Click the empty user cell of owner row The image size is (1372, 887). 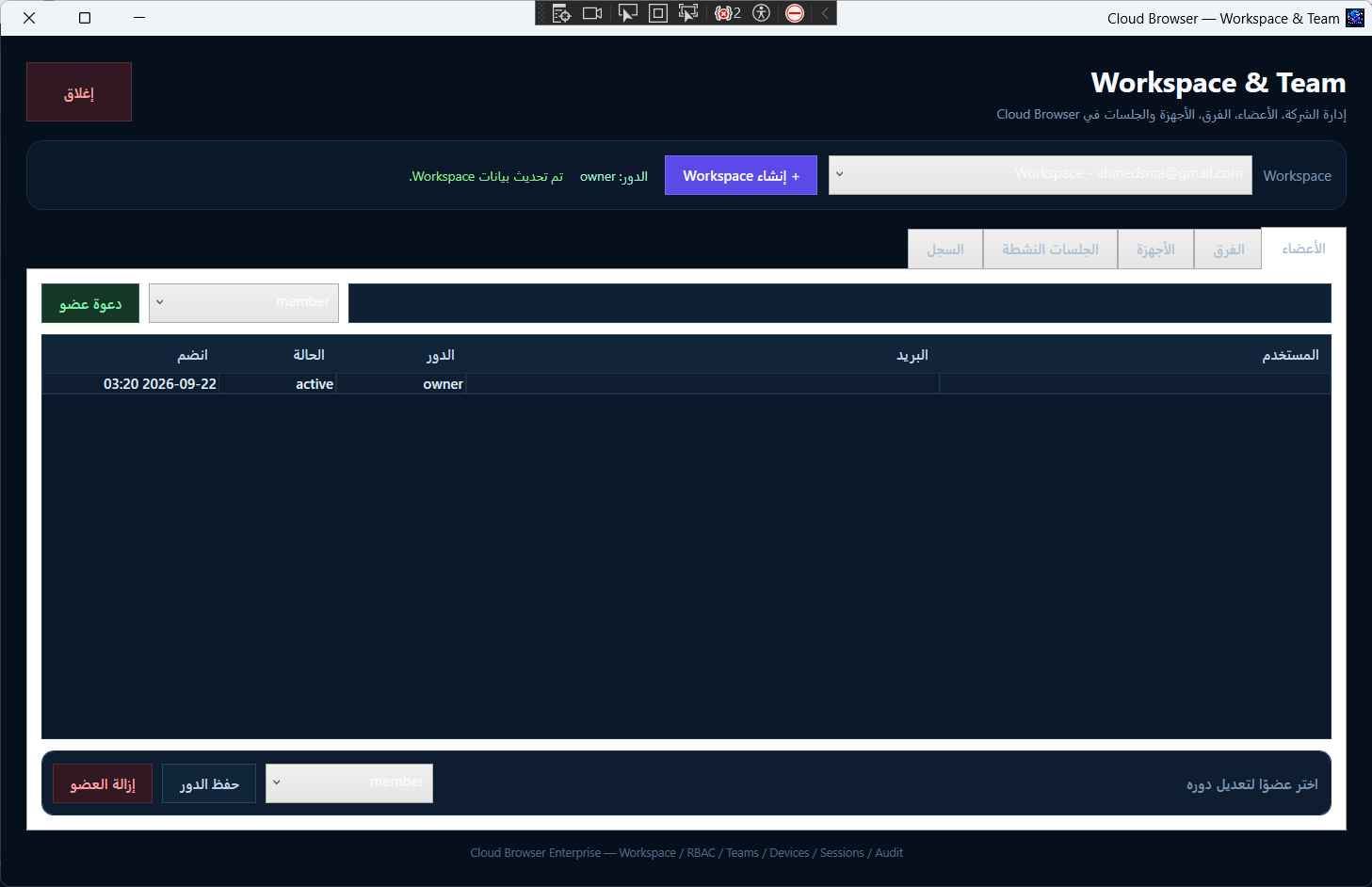[x=1135, y=384]
